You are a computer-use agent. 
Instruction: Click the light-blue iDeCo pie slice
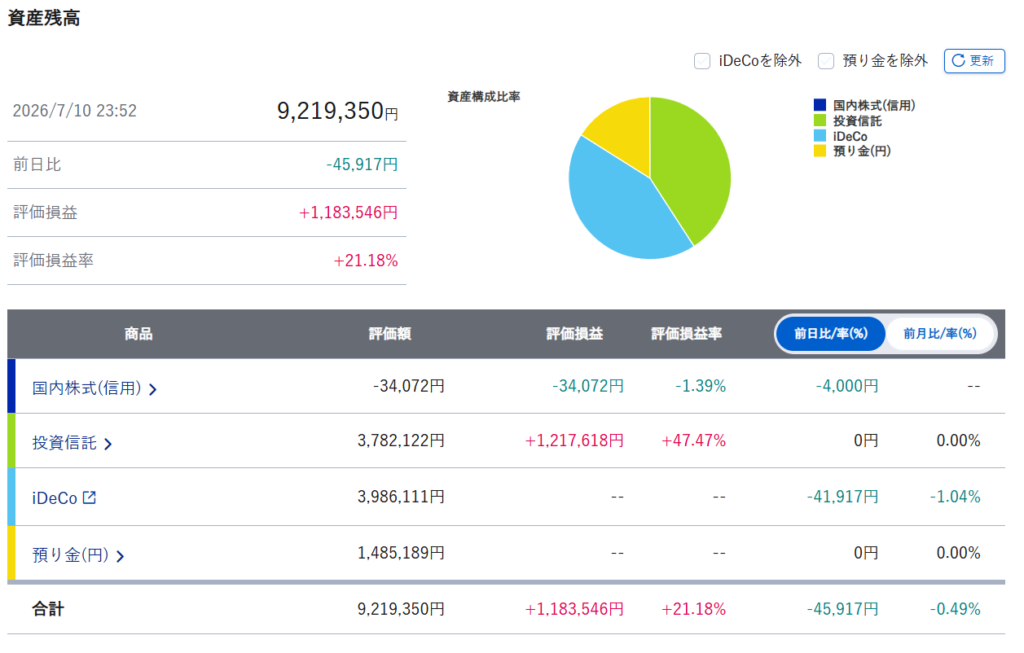620,209
